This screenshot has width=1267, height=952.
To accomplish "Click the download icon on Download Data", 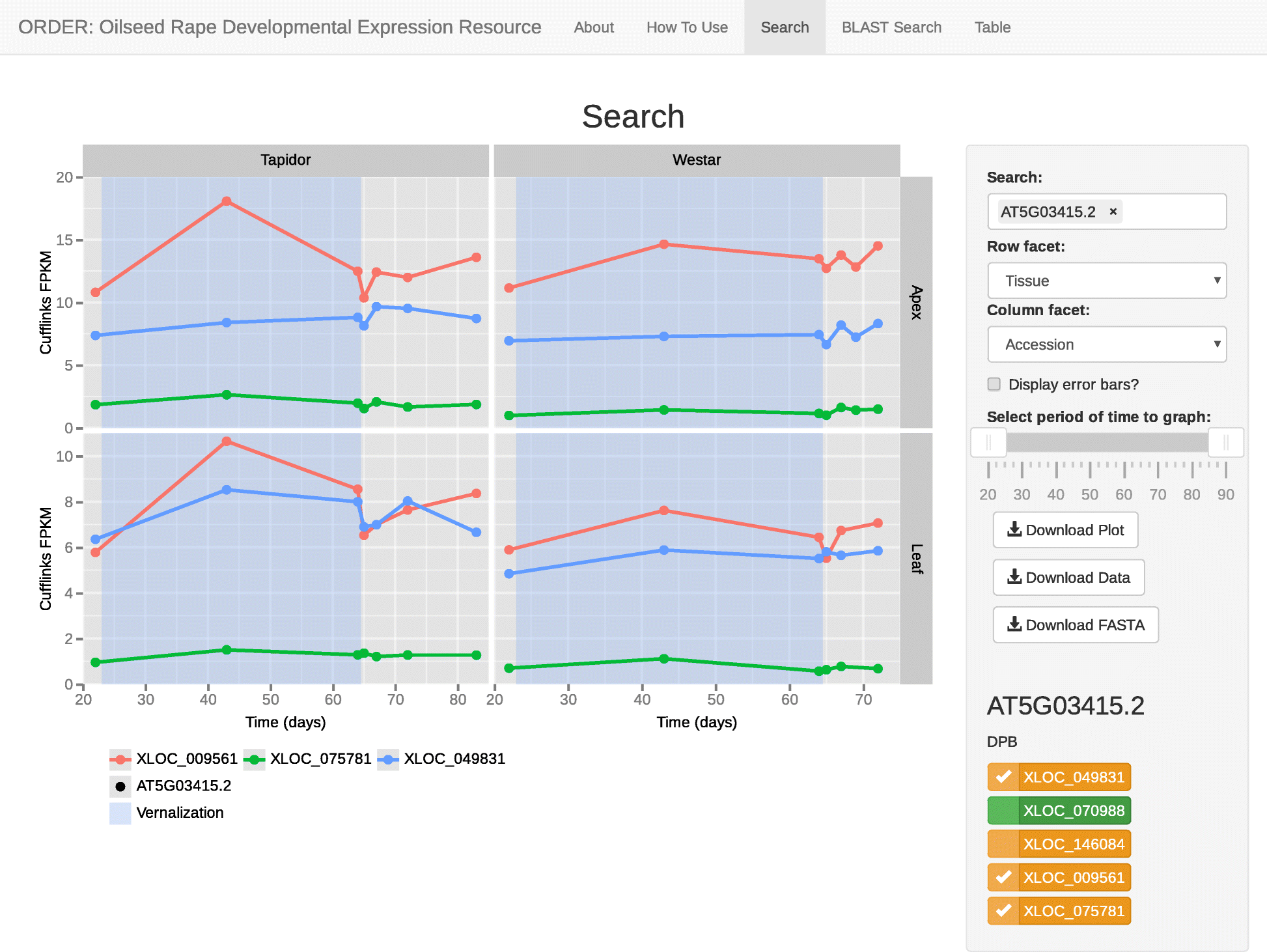I will click(x=1014, y=577).
